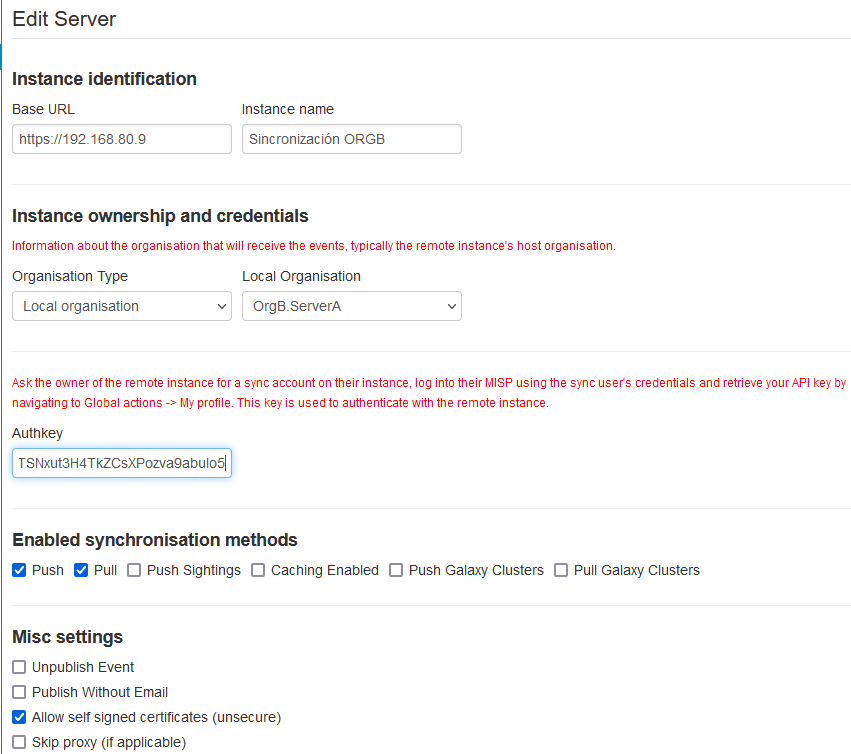Click the Push Sightings label text
Viewport: 851px width, 754px height.
click(194, 570)
